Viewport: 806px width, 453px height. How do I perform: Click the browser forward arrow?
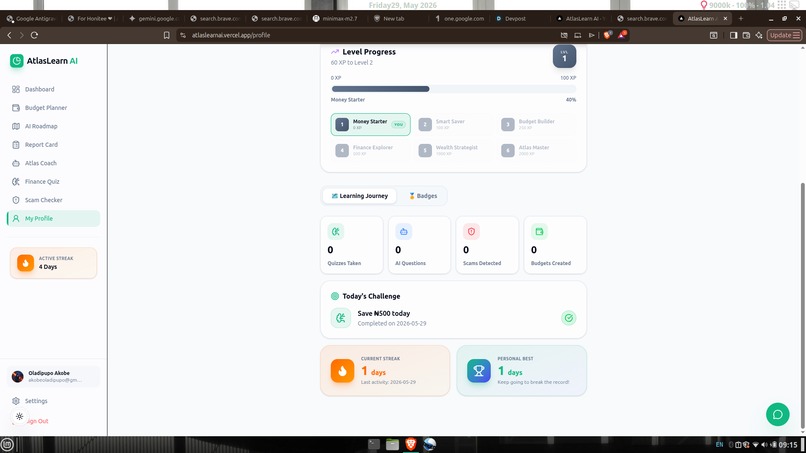click(22, 35)
